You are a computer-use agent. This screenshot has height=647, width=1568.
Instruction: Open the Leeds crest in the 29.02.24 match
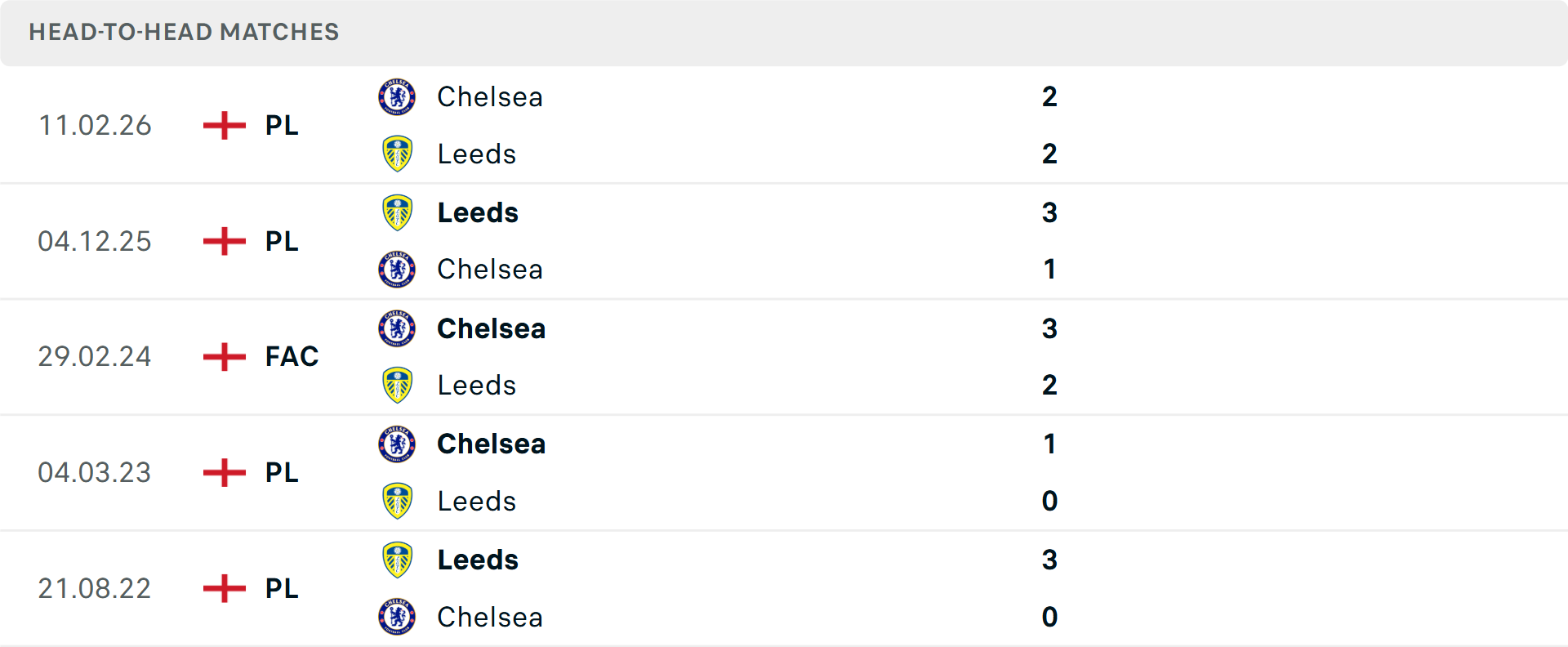pos(397,385)
